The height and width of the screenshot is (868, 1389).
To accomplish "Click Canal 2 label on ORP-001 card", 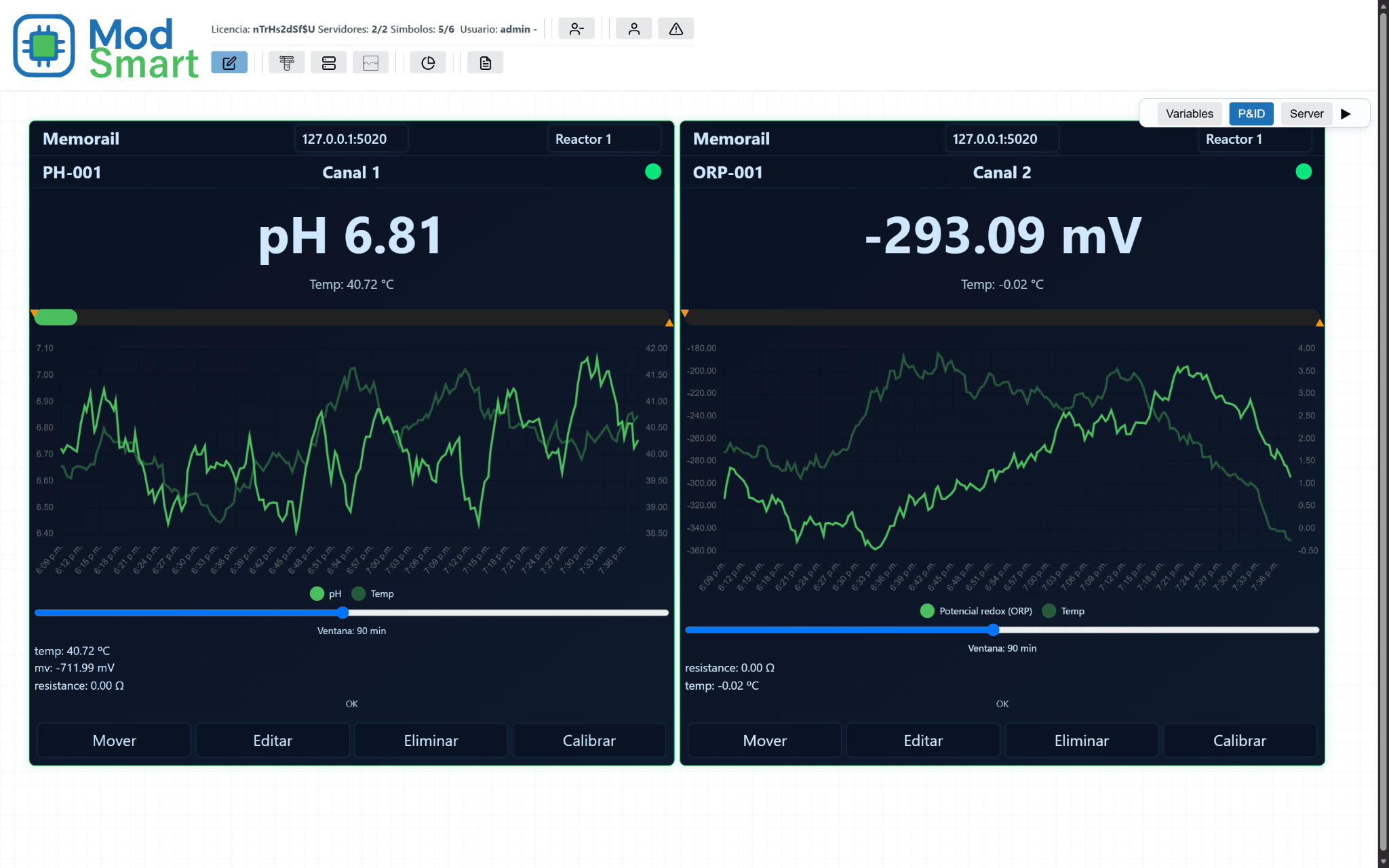I will click(1002, 172).
